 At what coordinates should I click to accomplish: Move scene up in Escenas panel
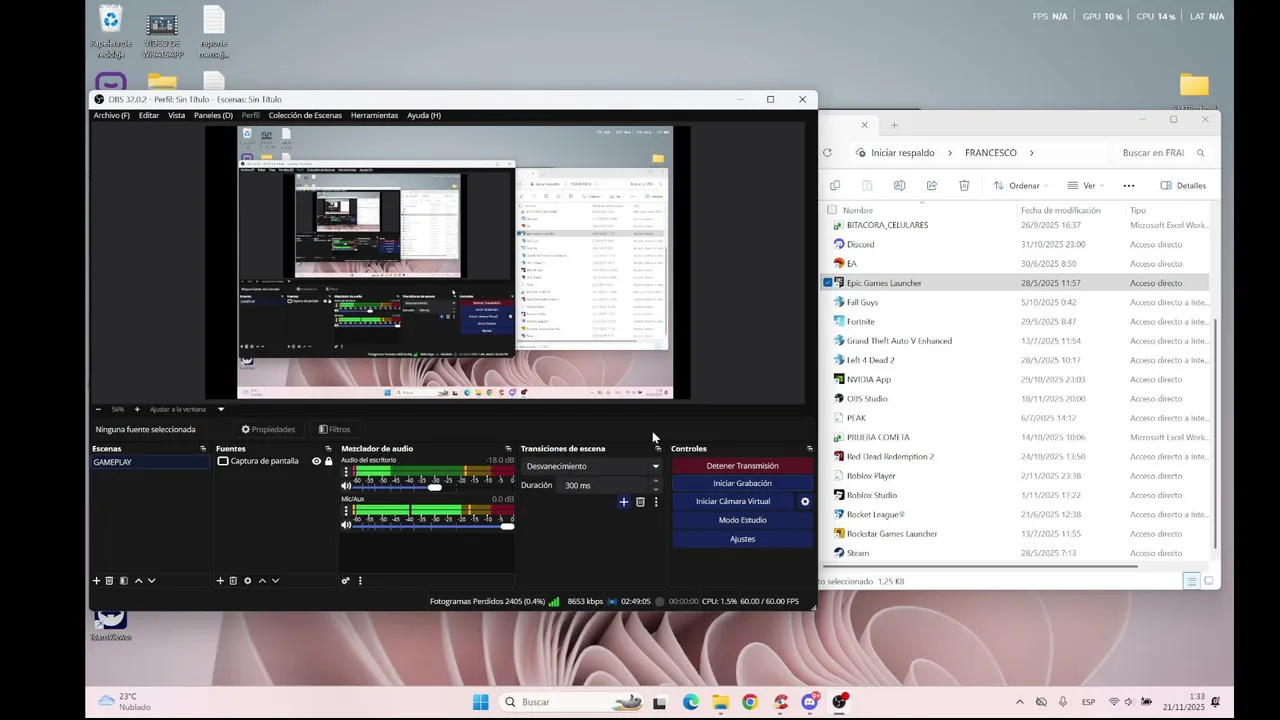tap(138, 581)
